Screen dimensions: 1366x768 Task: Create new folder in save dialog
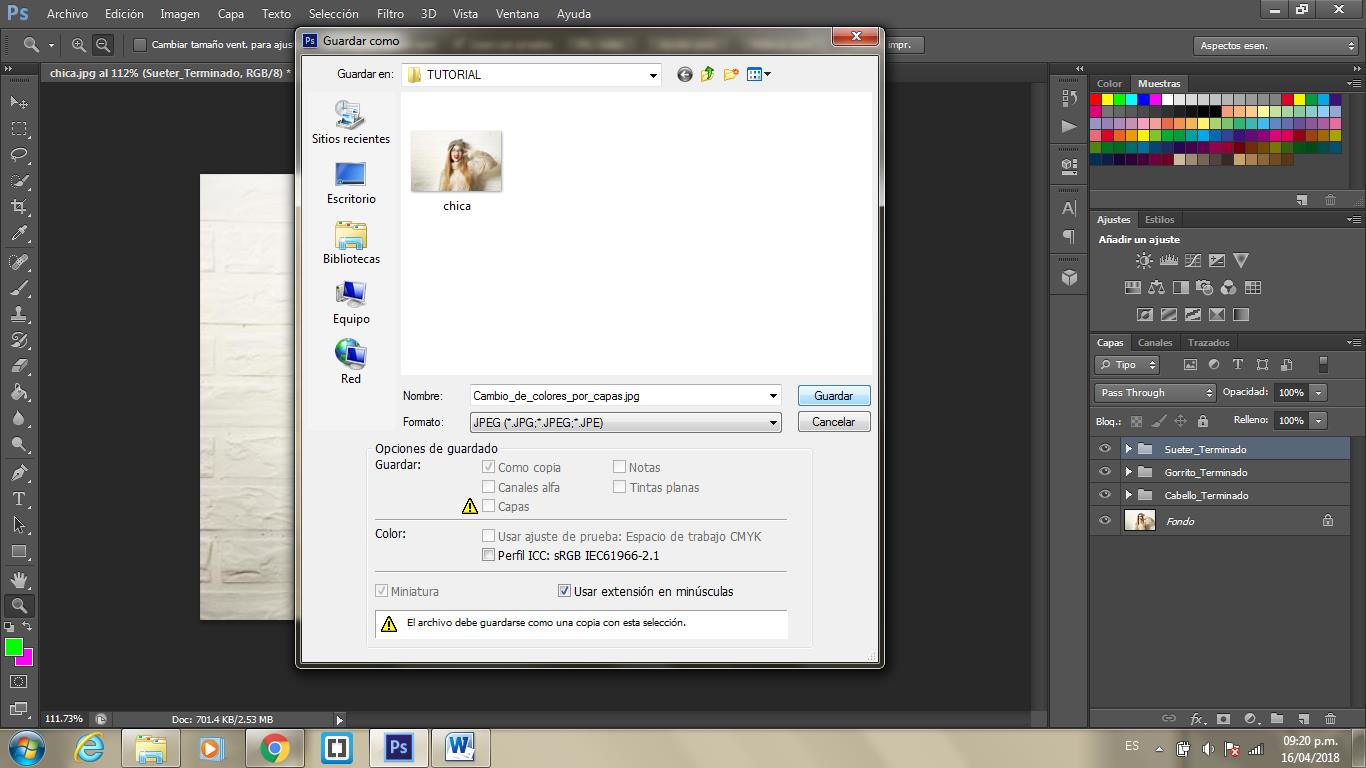pyautogui.click(x=731, y=74)
